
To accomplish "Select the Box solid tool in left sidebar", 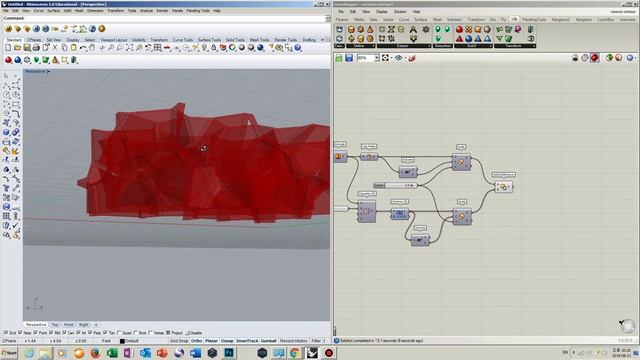I will 7,132.
